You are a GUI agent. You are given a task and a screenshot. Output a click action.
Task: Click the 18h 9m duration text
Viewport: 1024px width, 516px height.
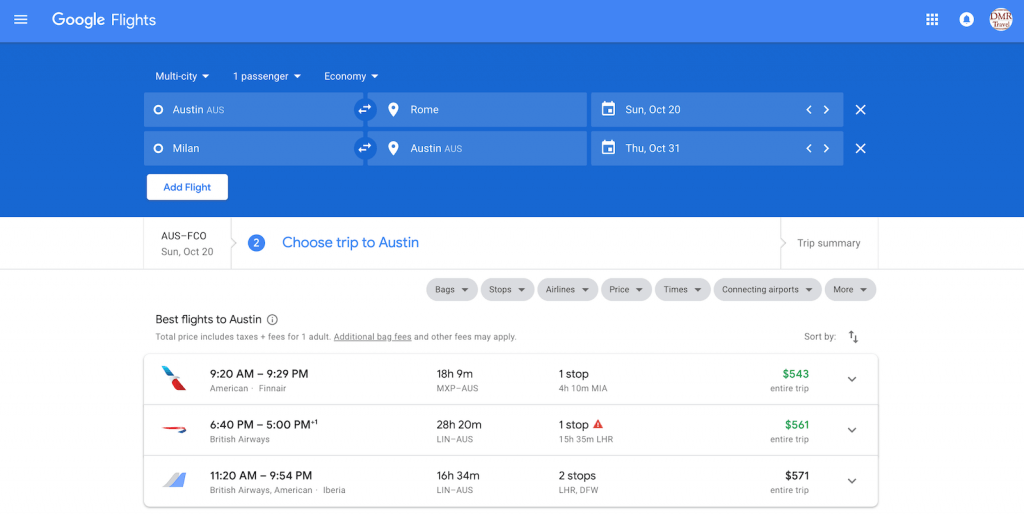point(455,374)
